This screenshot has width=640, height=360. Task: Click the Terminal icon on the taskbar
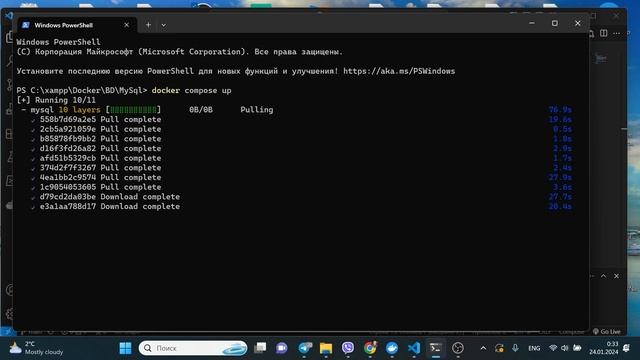pyautogui.click(x=436, y=348)
